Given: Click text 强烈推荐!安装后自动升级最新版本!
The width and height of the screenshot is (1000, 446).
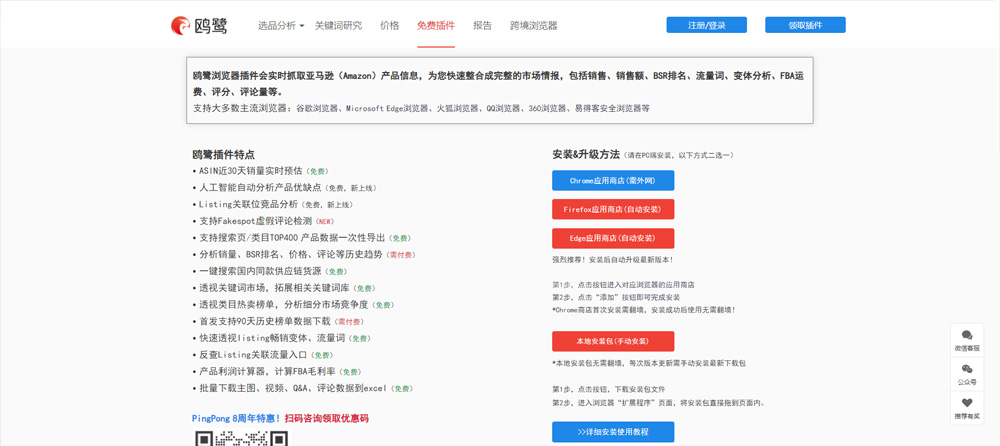Looking at the screenshot, I should pyautogui.click(x=613, y=260).
